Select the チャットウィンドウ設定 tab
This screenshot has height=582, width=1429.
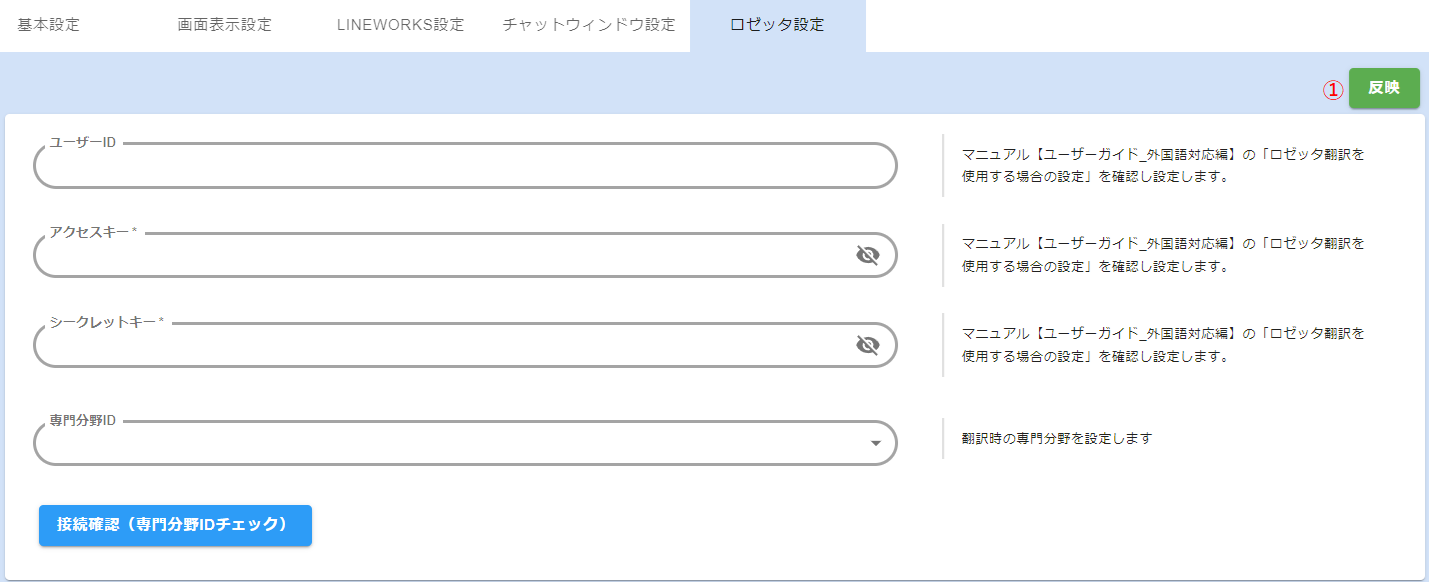coord(589,25)
